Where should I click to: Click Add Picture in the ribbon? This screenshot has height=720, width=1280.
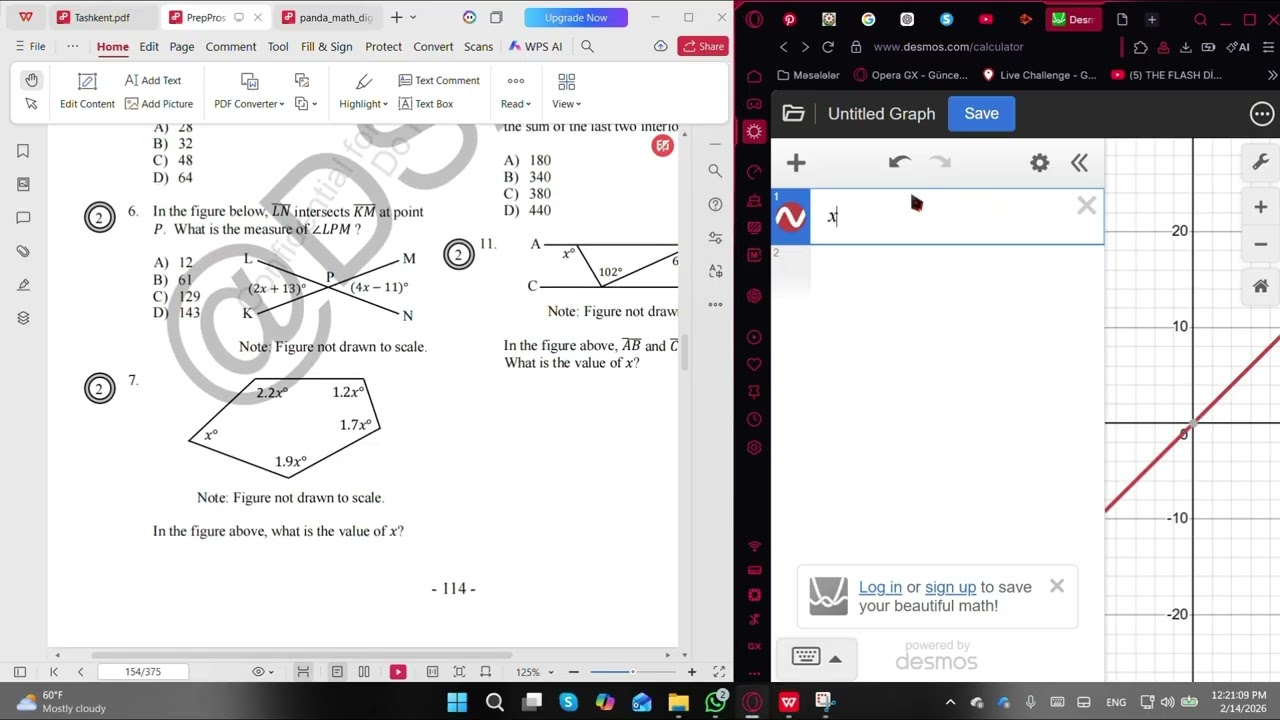[159, 104]
